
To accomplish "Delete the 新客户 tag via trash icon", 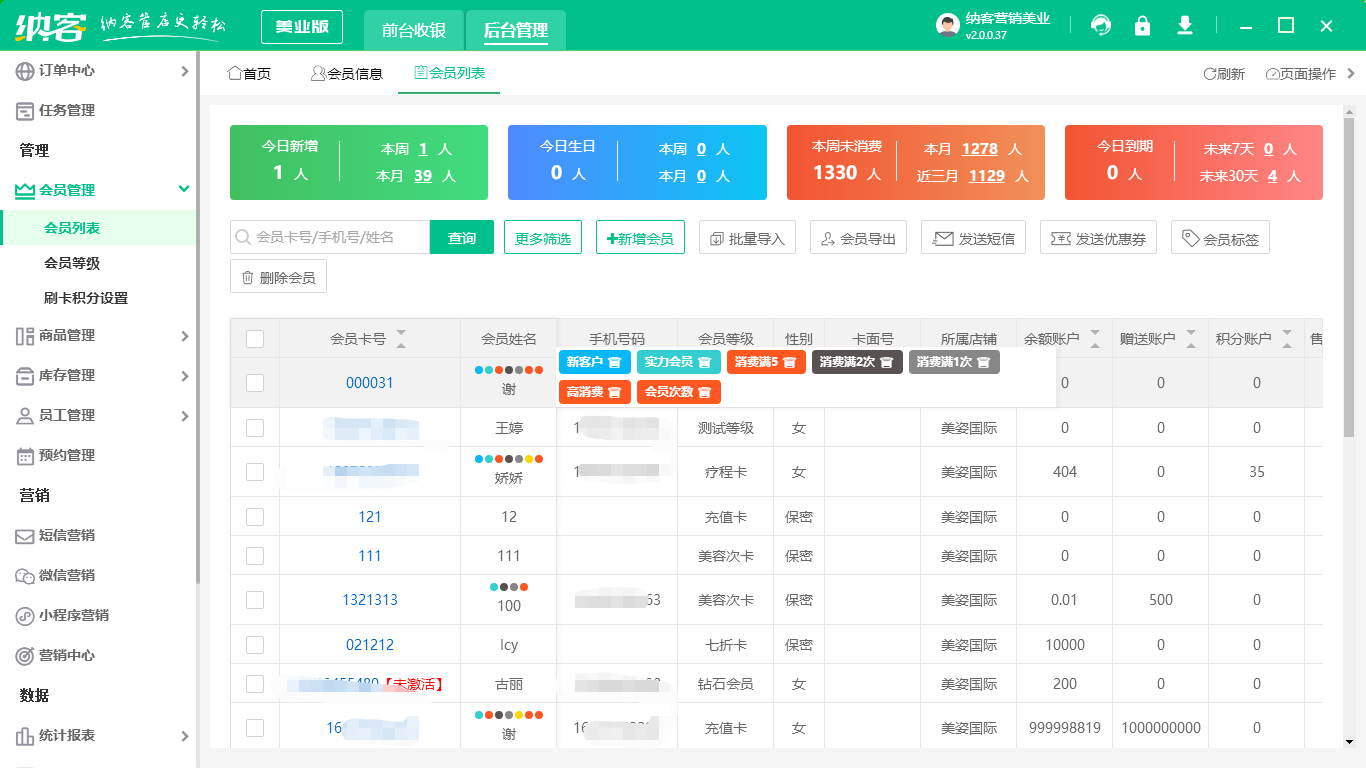I will [x=615, y=362].
